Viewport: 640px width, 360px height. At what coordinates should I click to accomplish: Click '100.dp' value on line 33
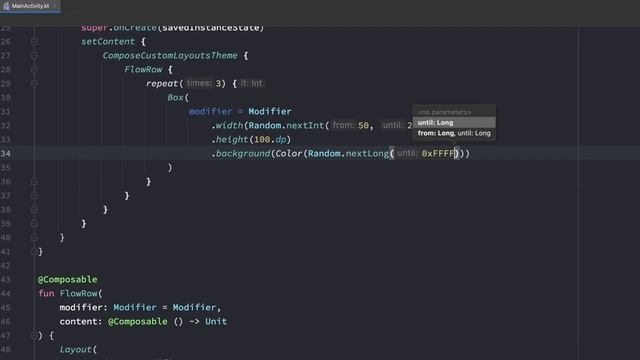pyautogui.click(x=270, y=140)
